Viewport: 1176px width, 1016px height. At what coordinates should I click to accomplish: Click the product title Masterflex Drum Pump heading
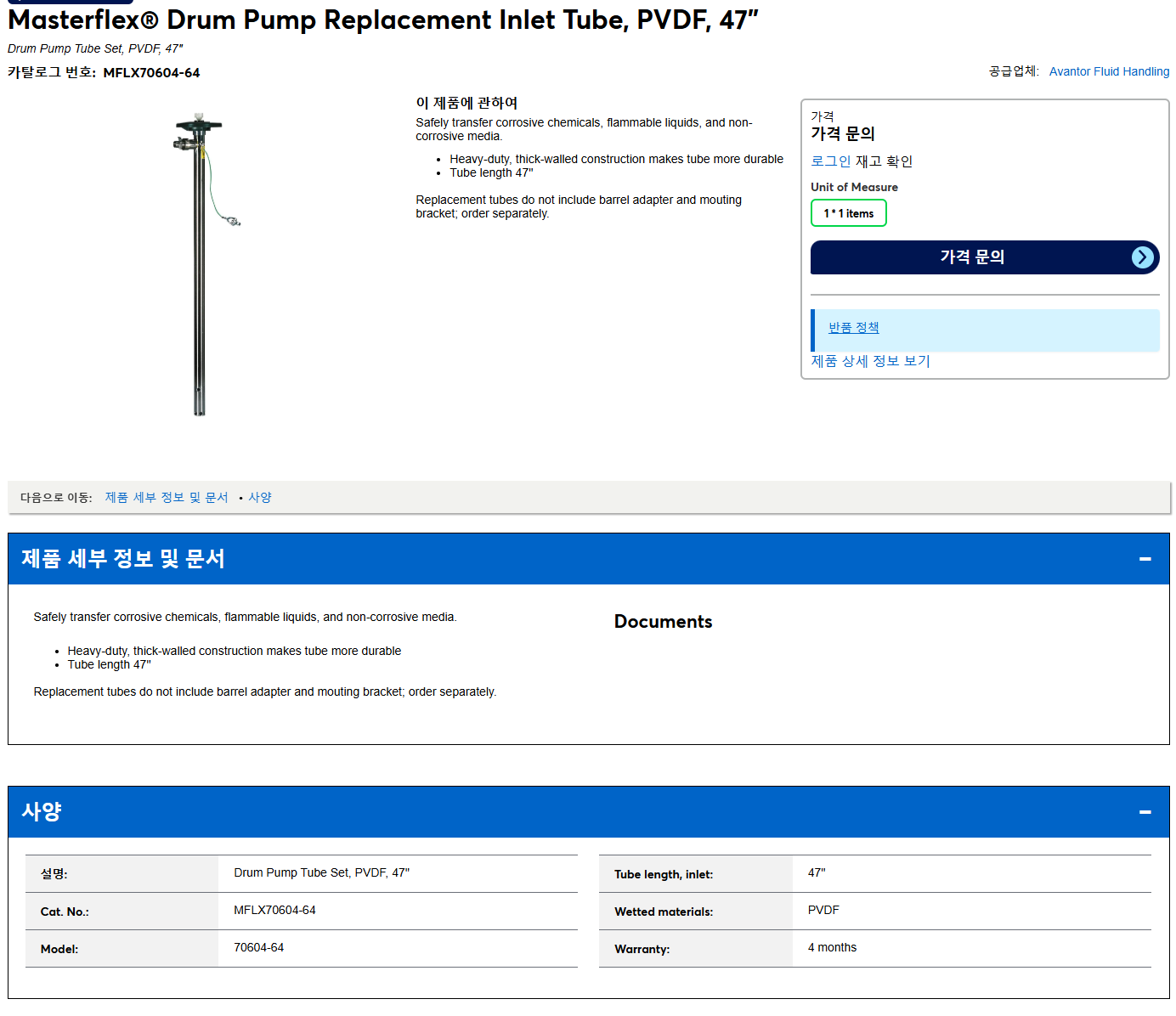(x=382, y=20)
